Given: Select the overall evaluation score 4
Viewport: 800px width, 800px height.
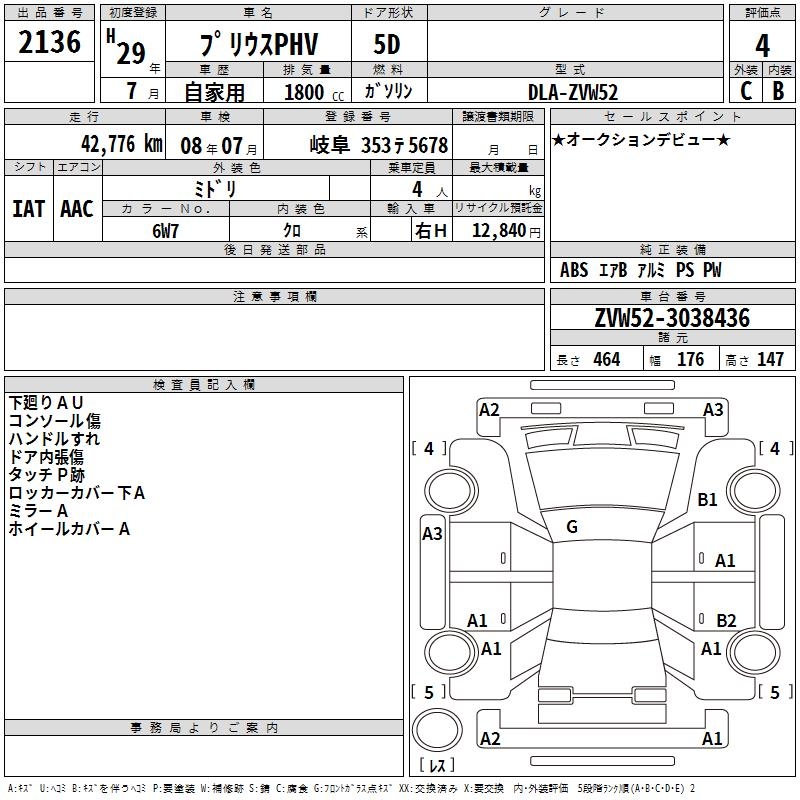Looking at the screenshot, I should 762,46.
